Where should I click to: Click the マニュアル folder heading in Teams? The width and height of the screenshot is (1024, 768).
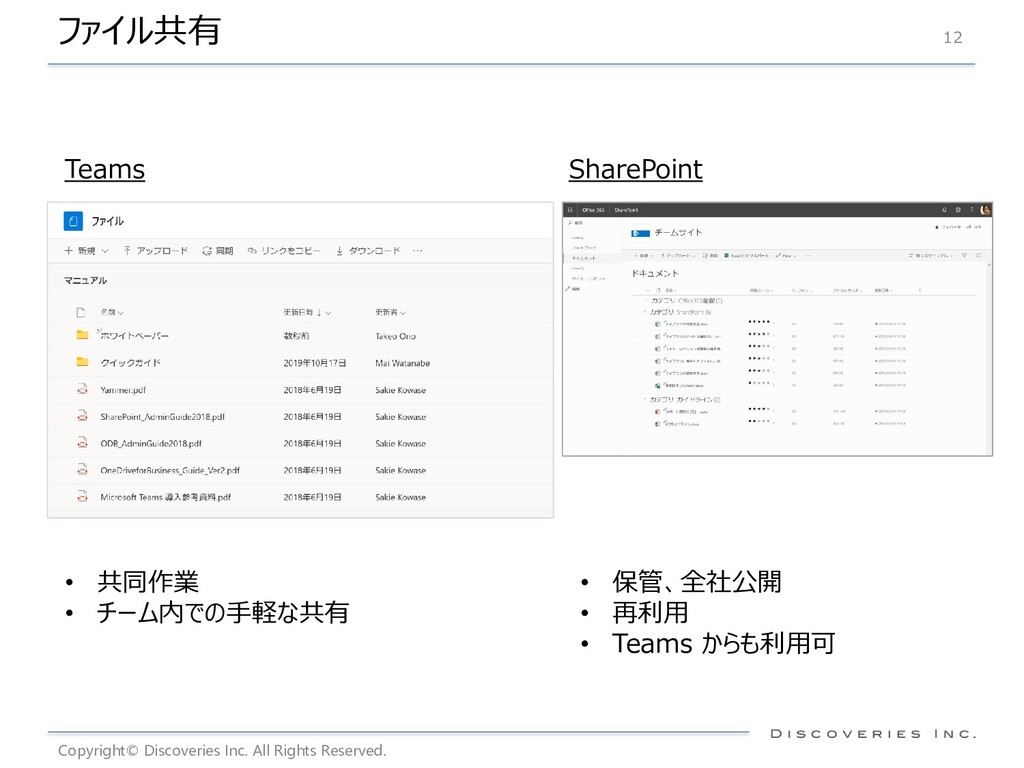coord(86,280)
